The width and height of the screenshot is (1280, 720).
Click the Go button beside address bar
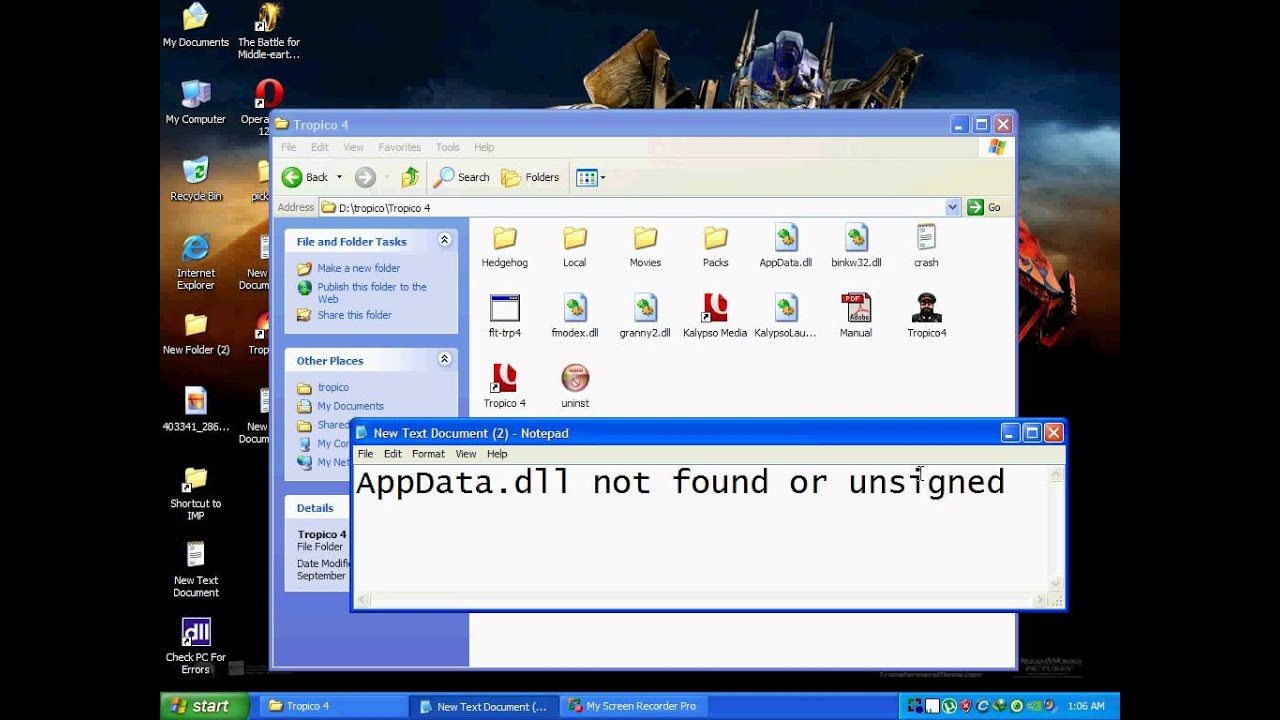984,207
